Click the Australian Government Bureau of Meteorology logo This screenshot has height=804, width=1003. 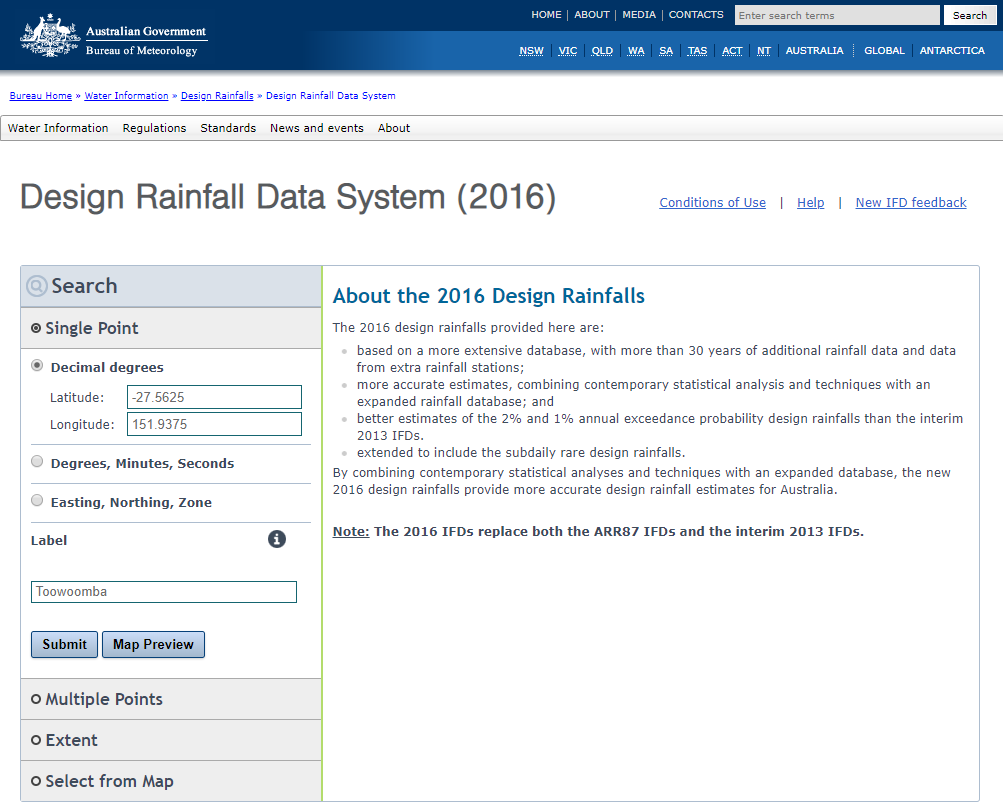pos(114,36)
